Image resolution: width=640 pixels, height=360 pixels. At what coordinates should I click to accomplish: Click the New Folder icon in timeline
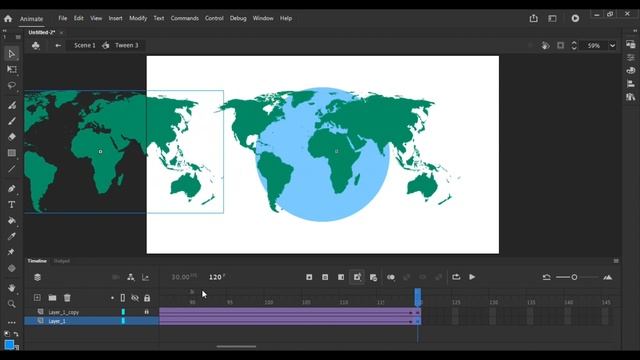(52, 298)
